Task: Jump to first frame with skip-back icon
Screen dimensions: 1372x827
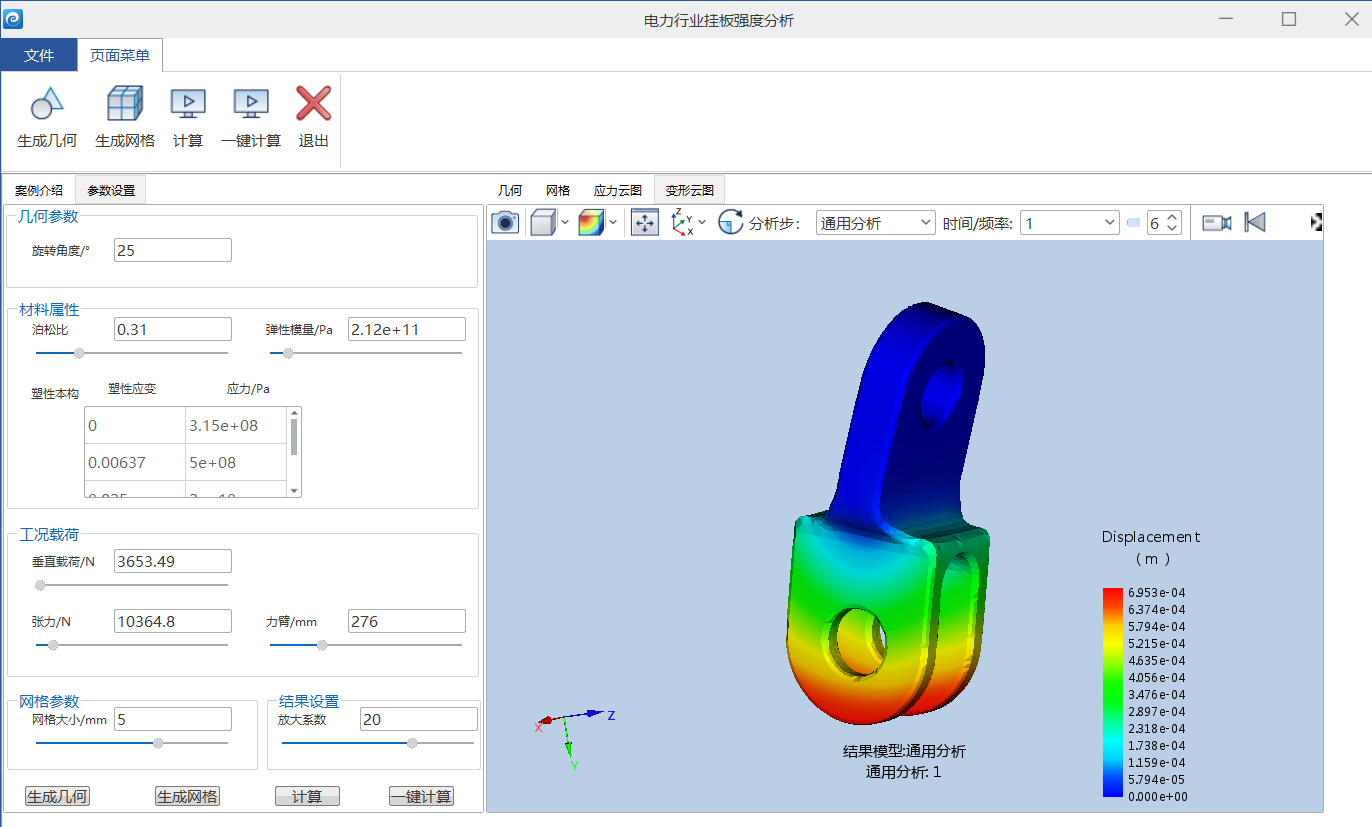Action: (x=1255, y=223)
